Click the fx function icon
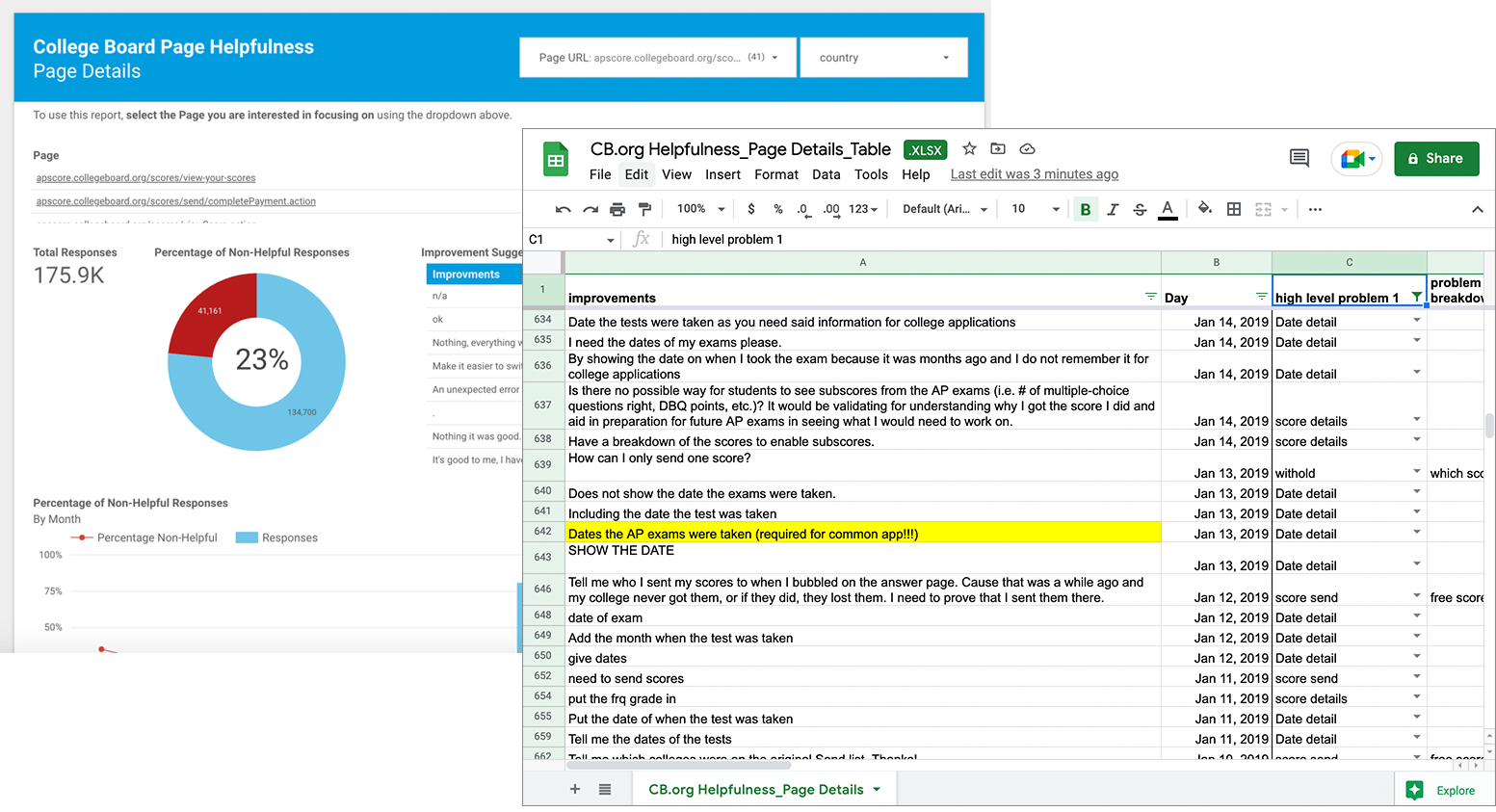This screenshot has width=1496, height=812. [642, 239]
